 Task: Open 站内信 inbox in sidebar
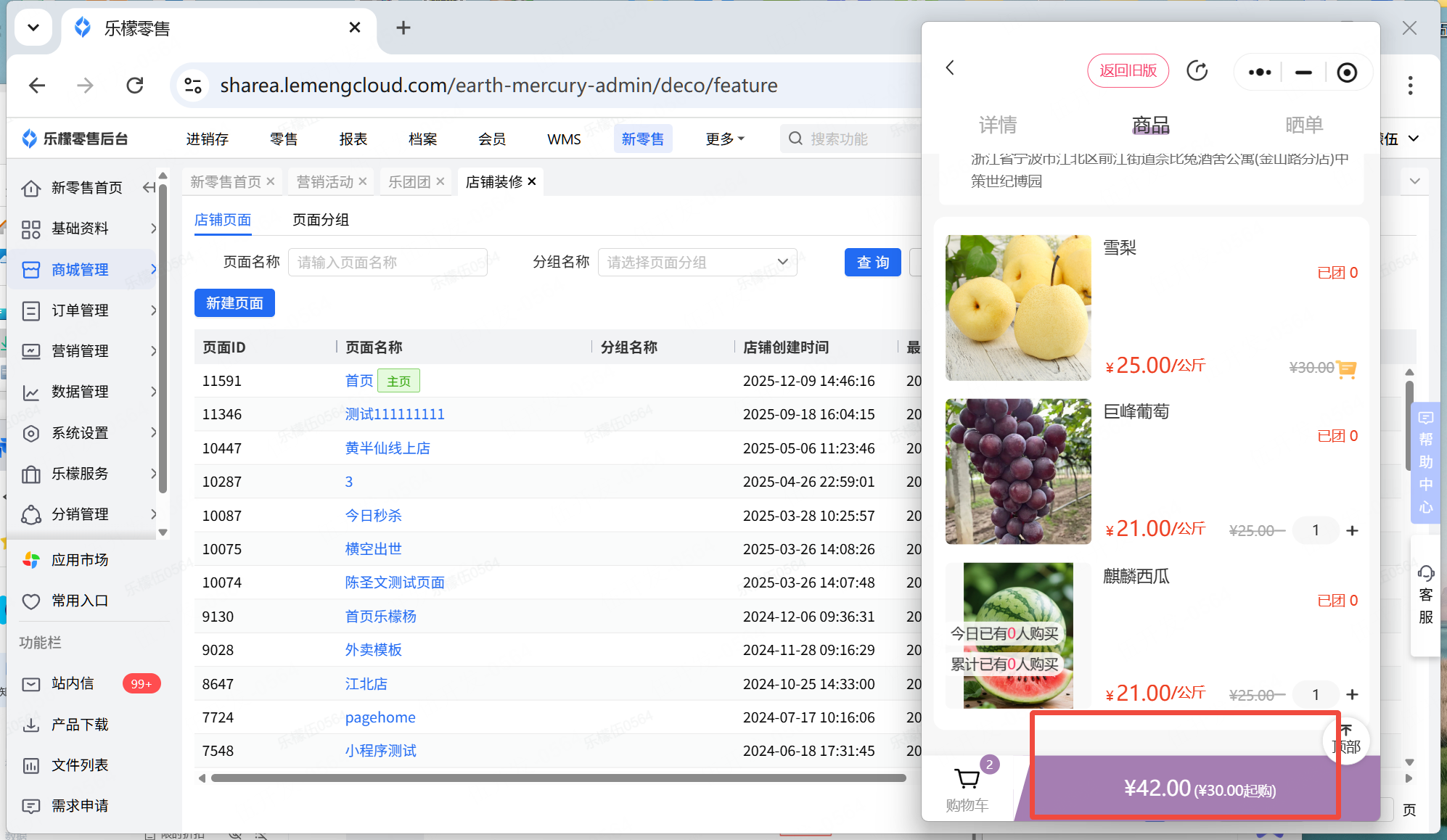pos(73,683)
